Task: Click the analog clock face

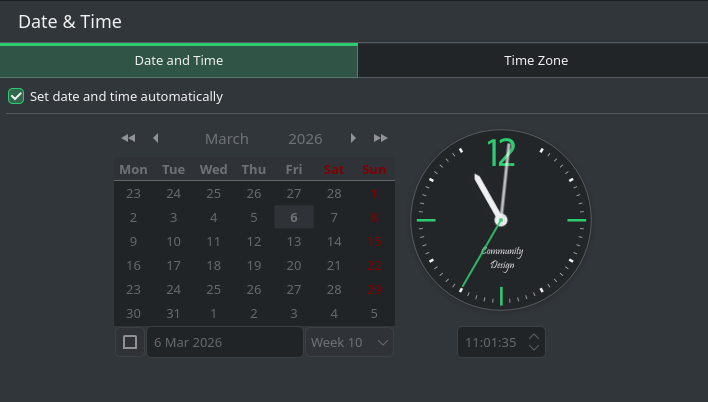Action: point(501,219)
